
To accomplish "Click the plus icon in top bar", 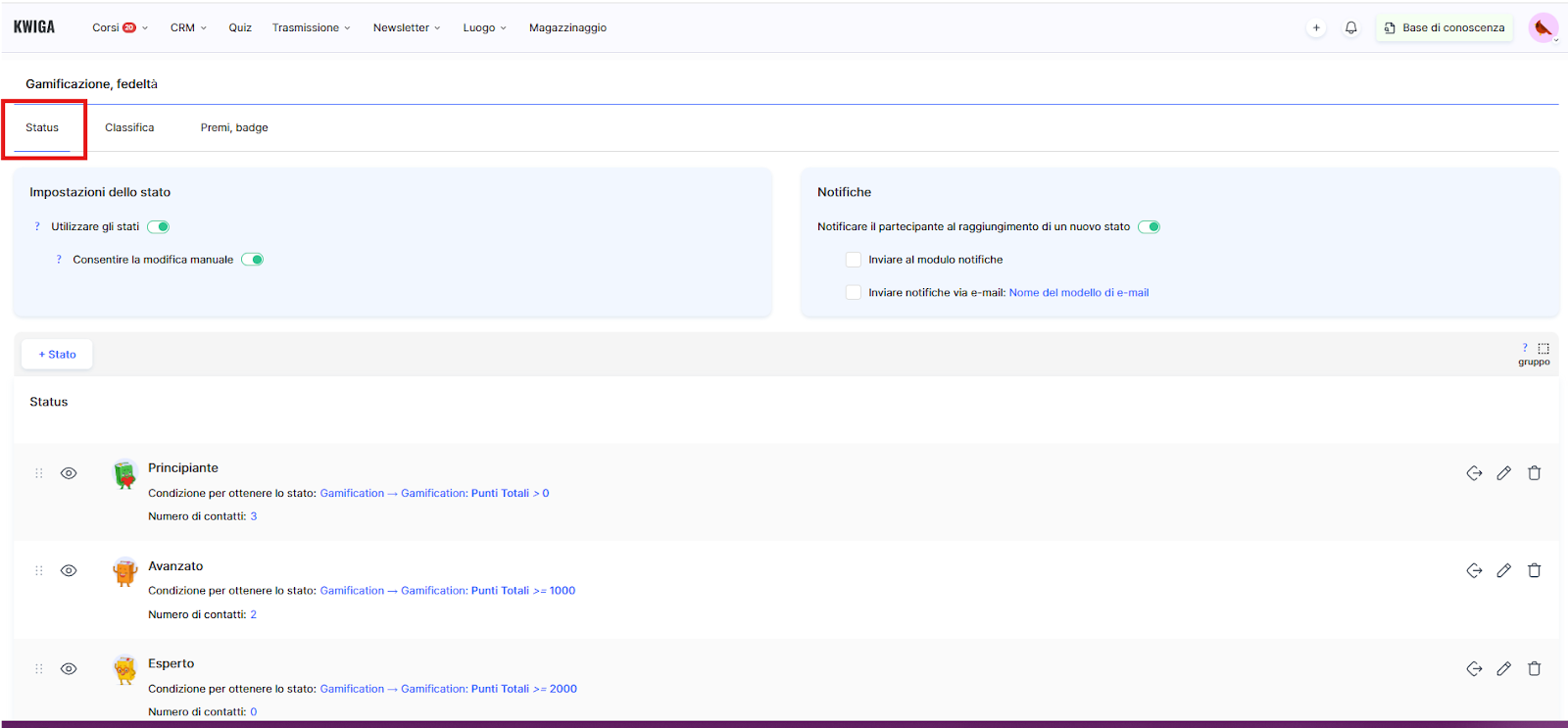I will [x=1316, y=27].
